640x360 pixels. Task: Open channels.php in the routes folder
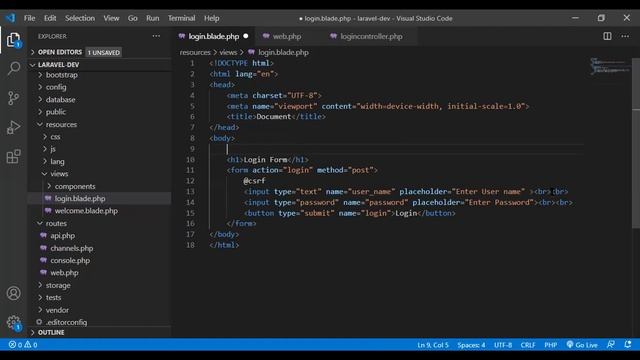coord(72,248)
